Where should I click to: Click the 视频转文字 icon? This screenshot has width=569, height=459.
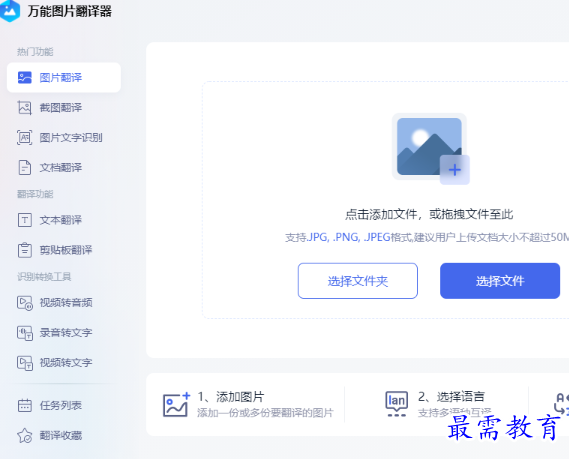tap(25, 363)
